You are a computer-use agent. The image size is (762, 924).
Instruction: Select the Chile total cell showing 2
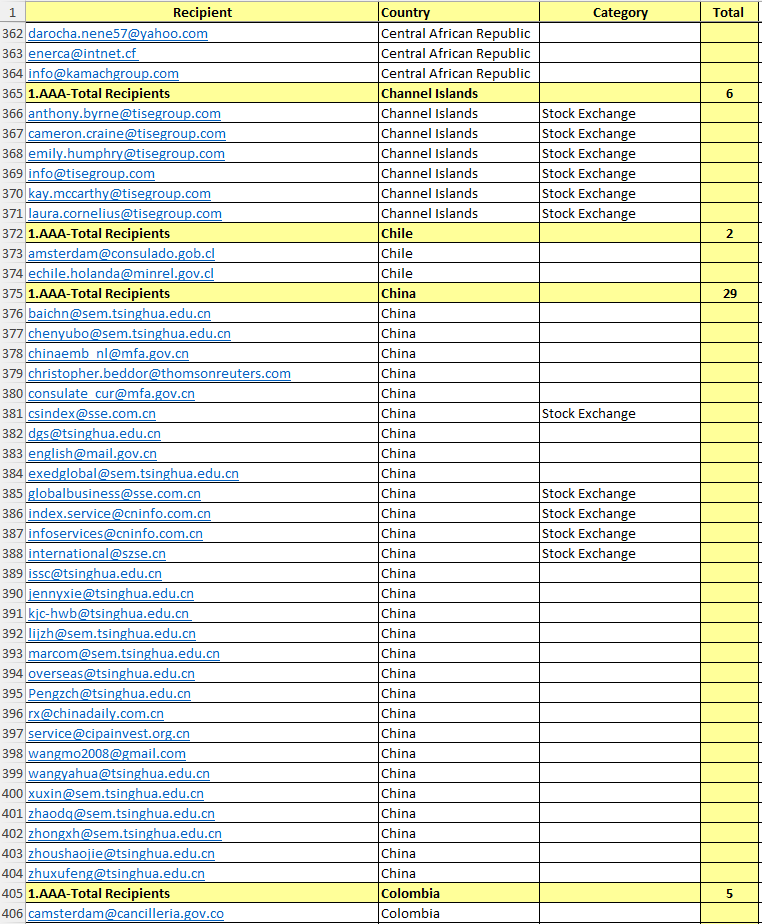pyautogui.click(x=729, y=234)
